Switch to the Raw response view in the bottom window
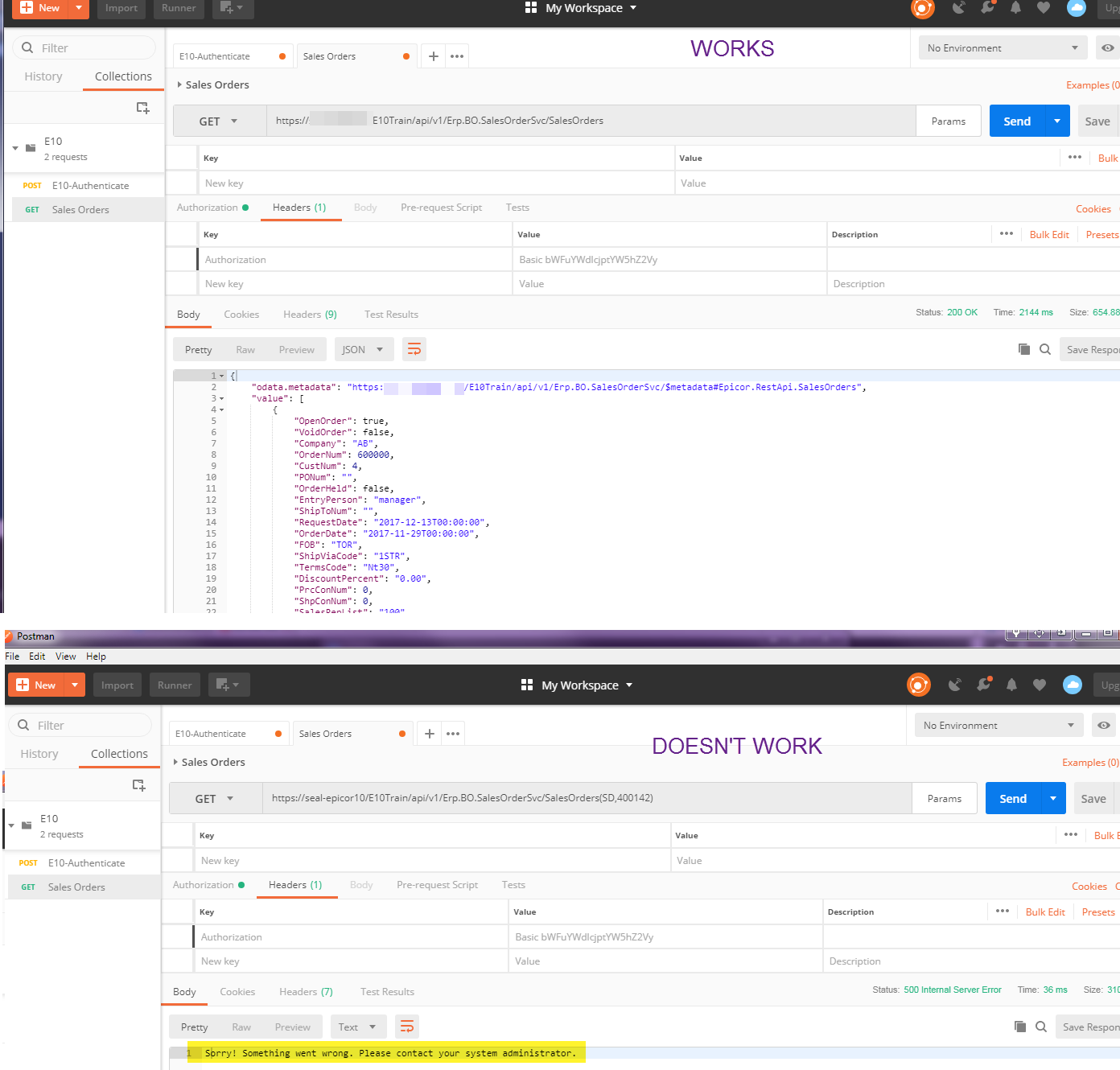Screen dimensions: 1120x1070 [x=241, y=1027]
